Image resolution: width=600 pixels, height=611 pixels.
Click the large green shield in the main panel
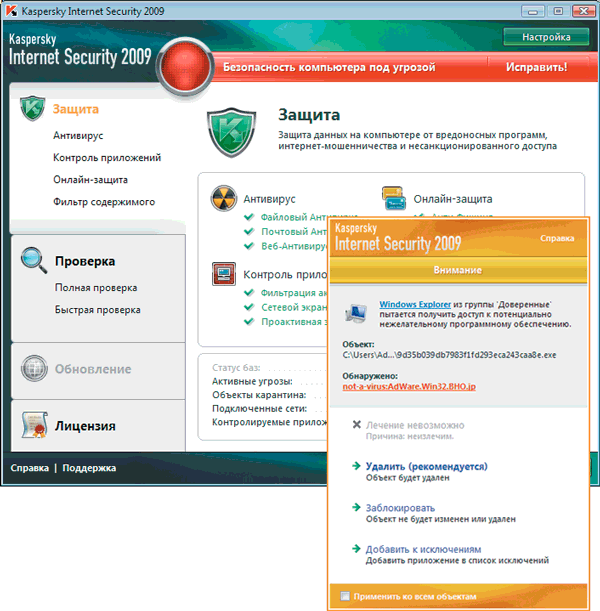point(232,132)
